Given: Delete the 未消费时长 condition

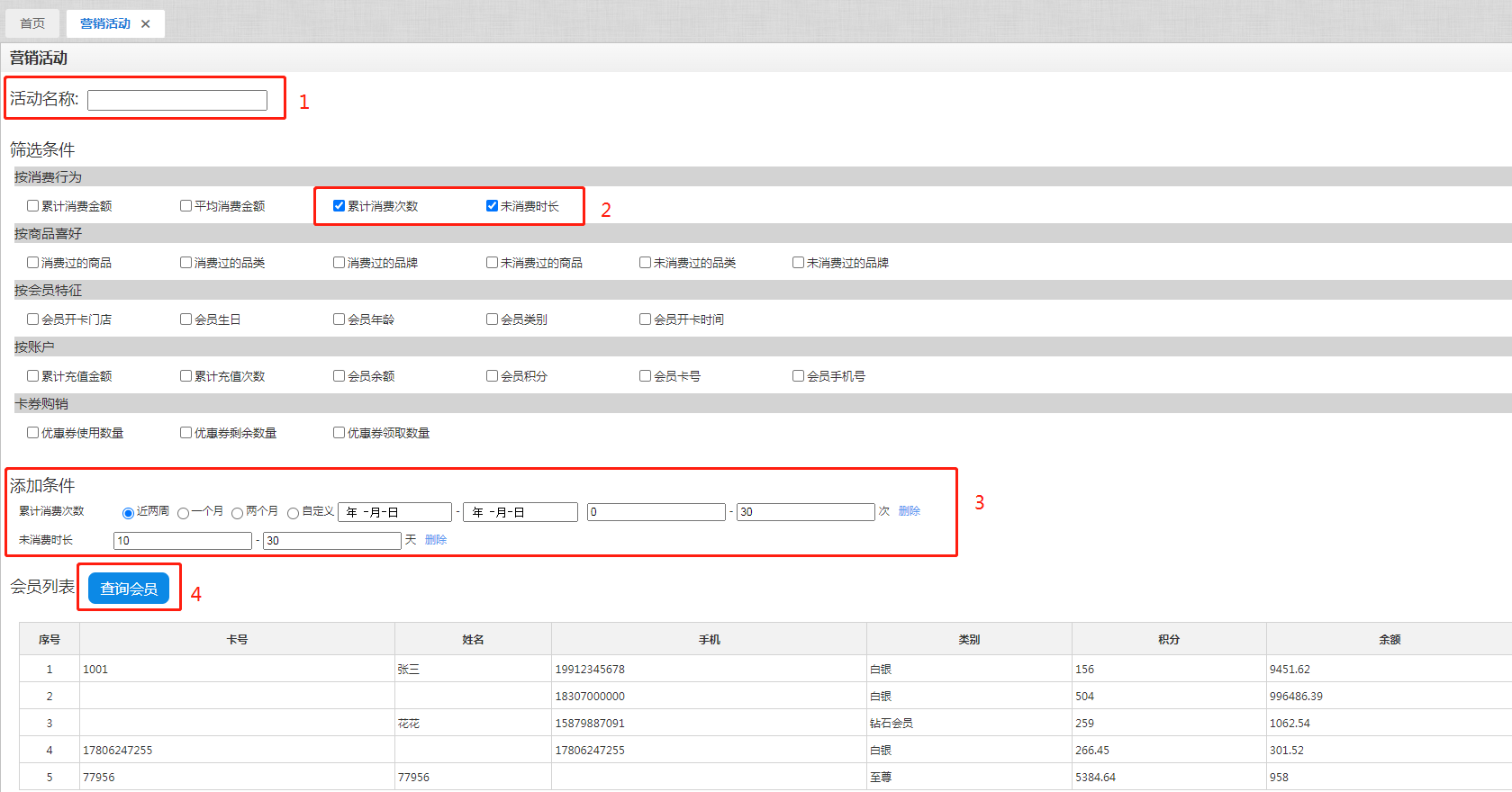Looking at the screenshot, I should tap(436, 540).
